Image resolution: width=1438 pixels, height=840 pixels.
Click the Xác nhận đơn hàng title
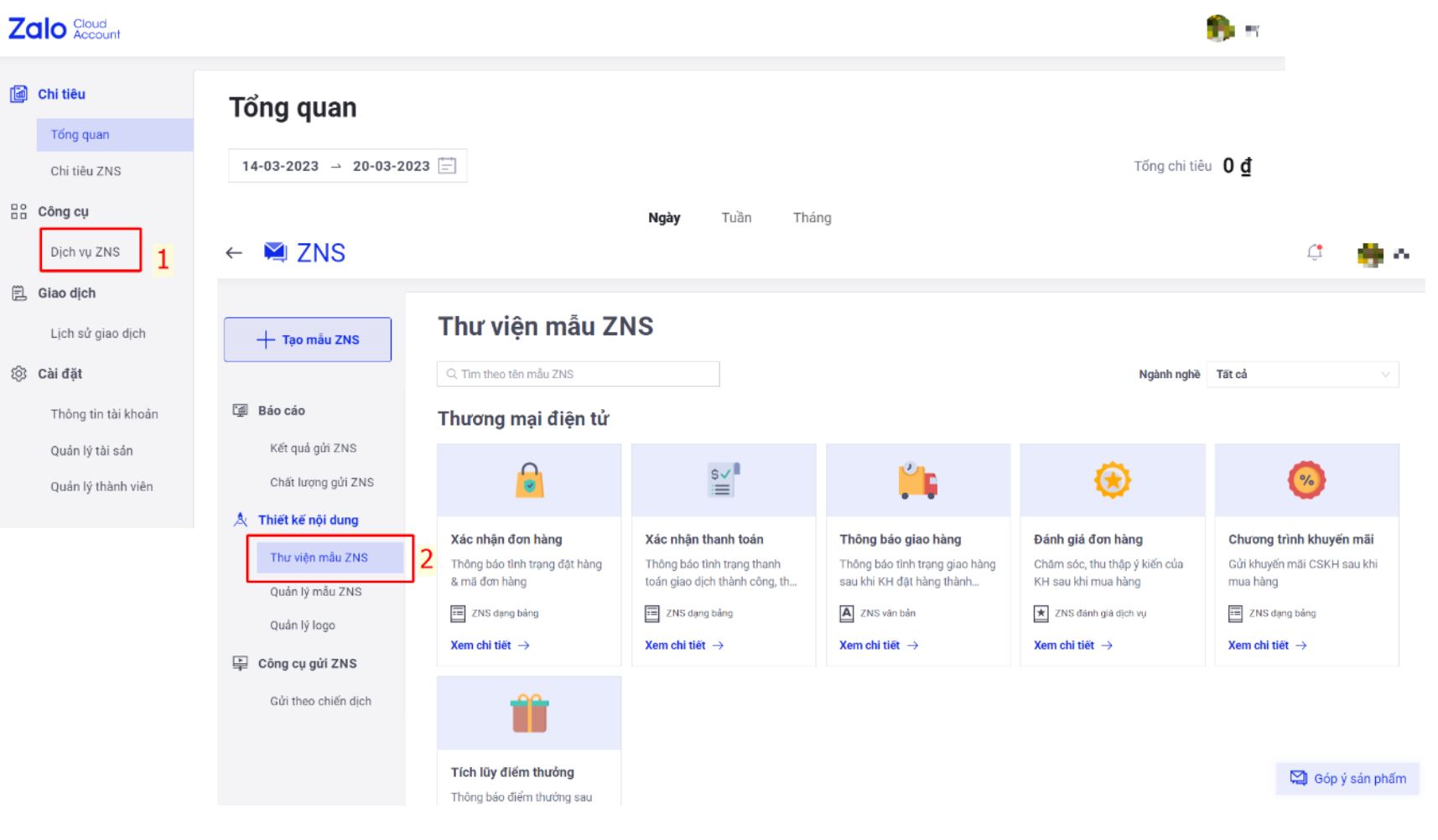coord(506,539)
